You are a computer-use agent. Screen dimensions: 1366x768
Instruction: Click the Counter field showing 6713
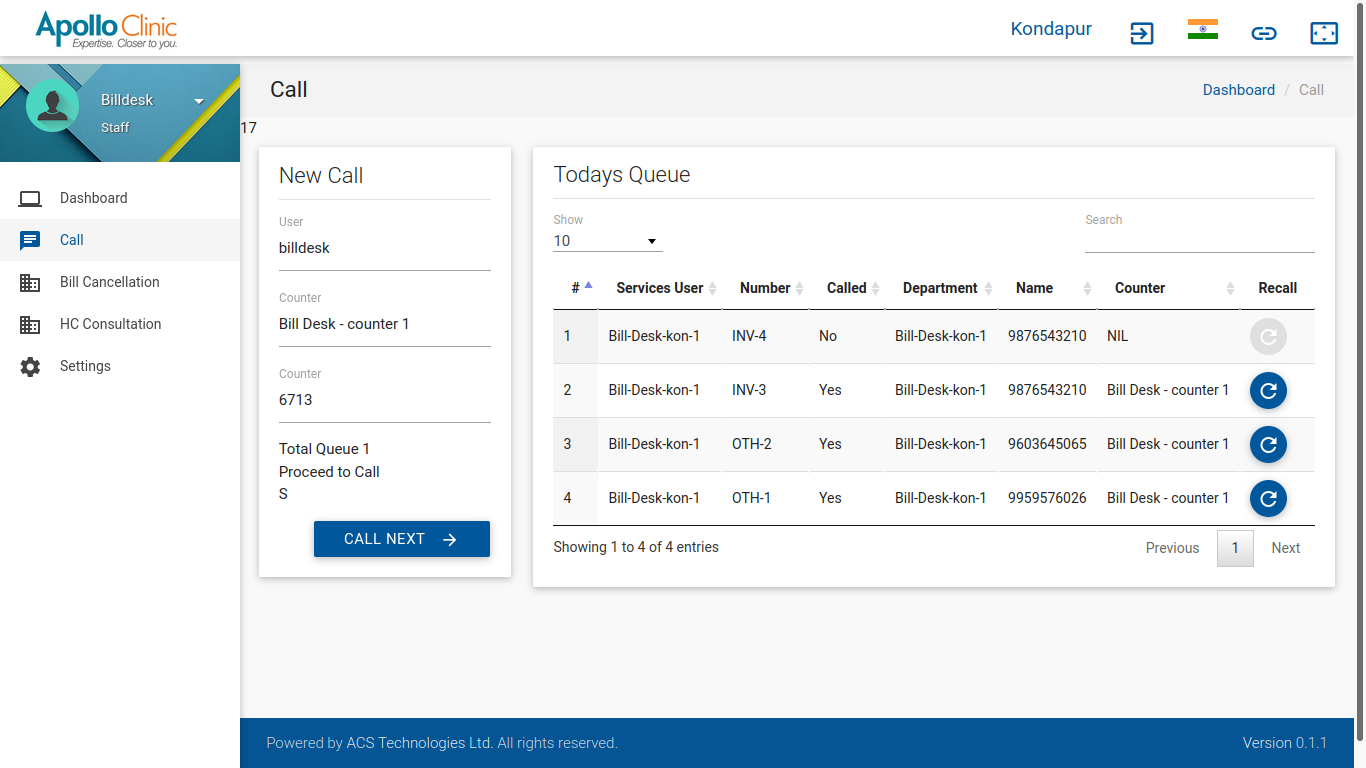point(385,400)
